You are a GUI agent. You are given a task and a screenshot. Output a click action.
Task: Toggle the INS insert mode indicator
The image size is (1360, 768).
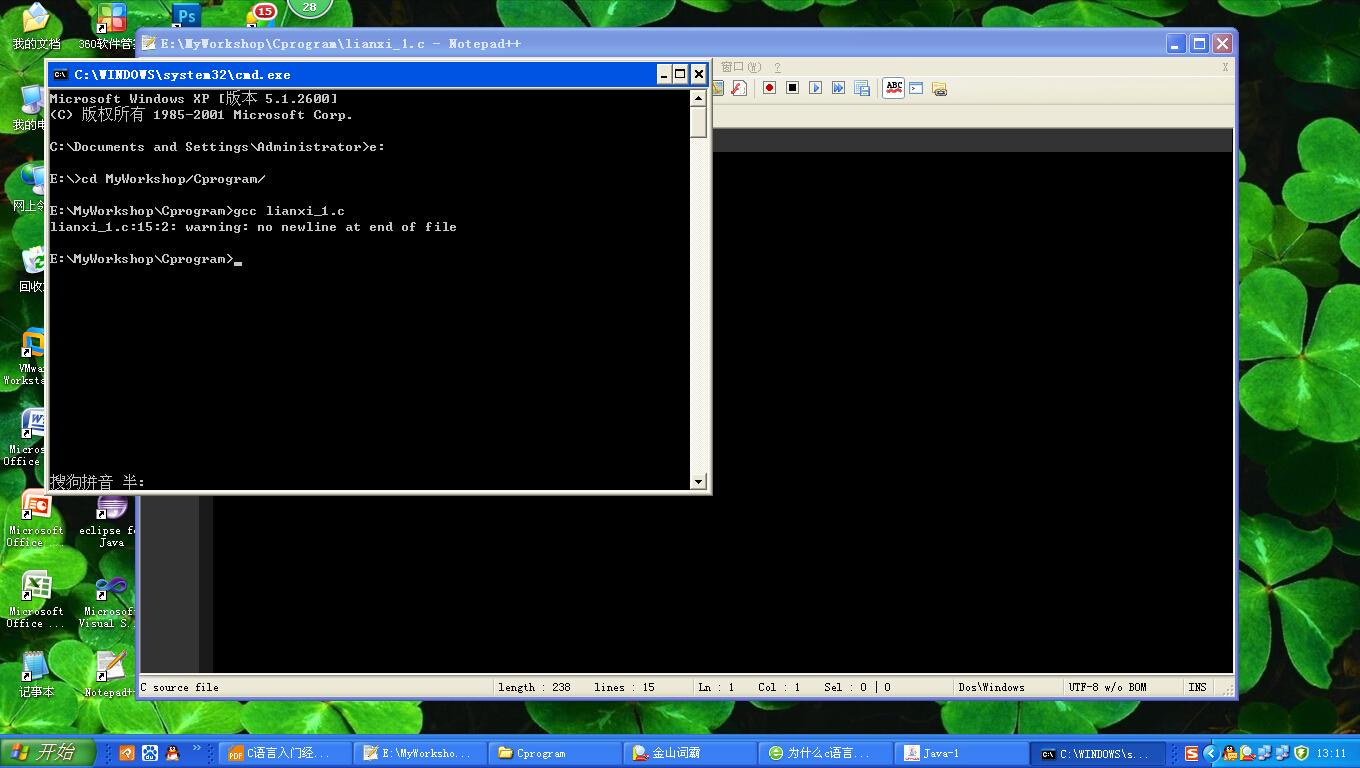click(1197, 687)
